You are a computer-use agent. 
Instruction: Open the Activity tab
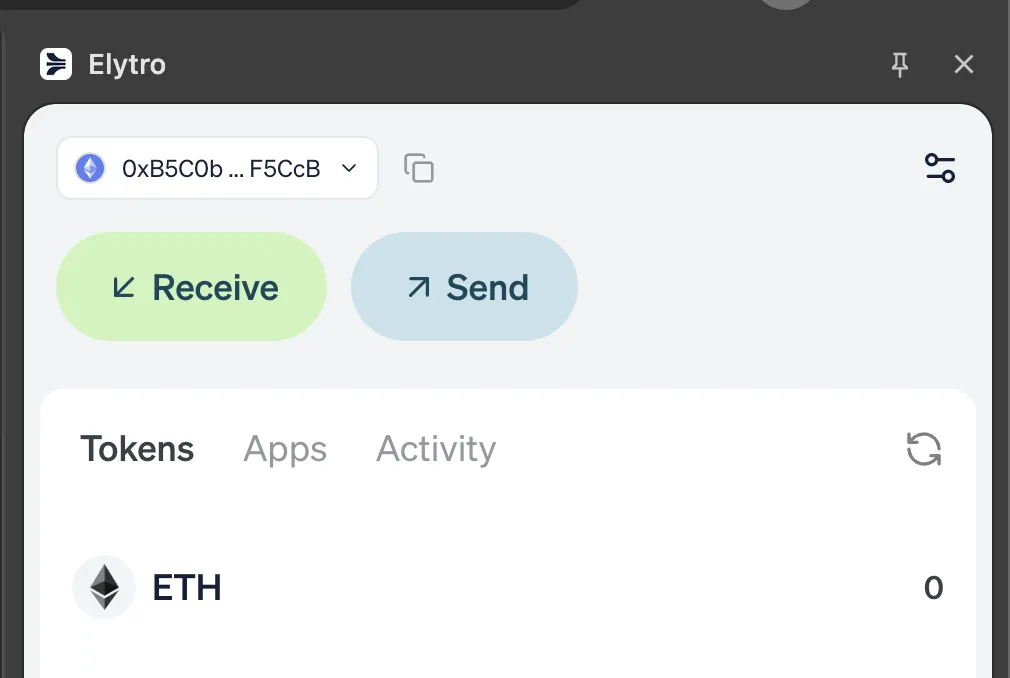pyautogui.click(x=435, y=449)
